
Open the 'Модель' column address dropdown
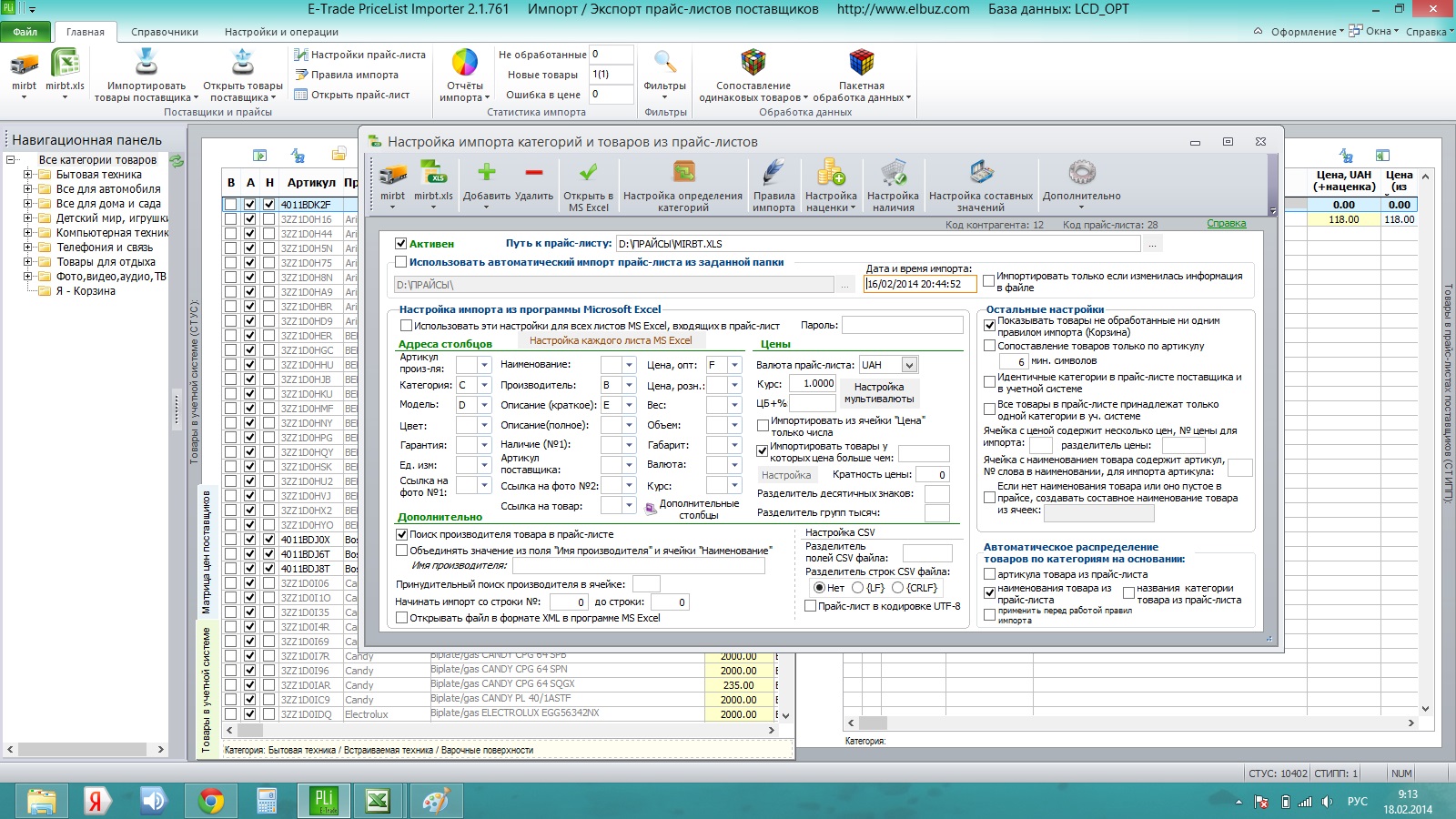(484, 405)
